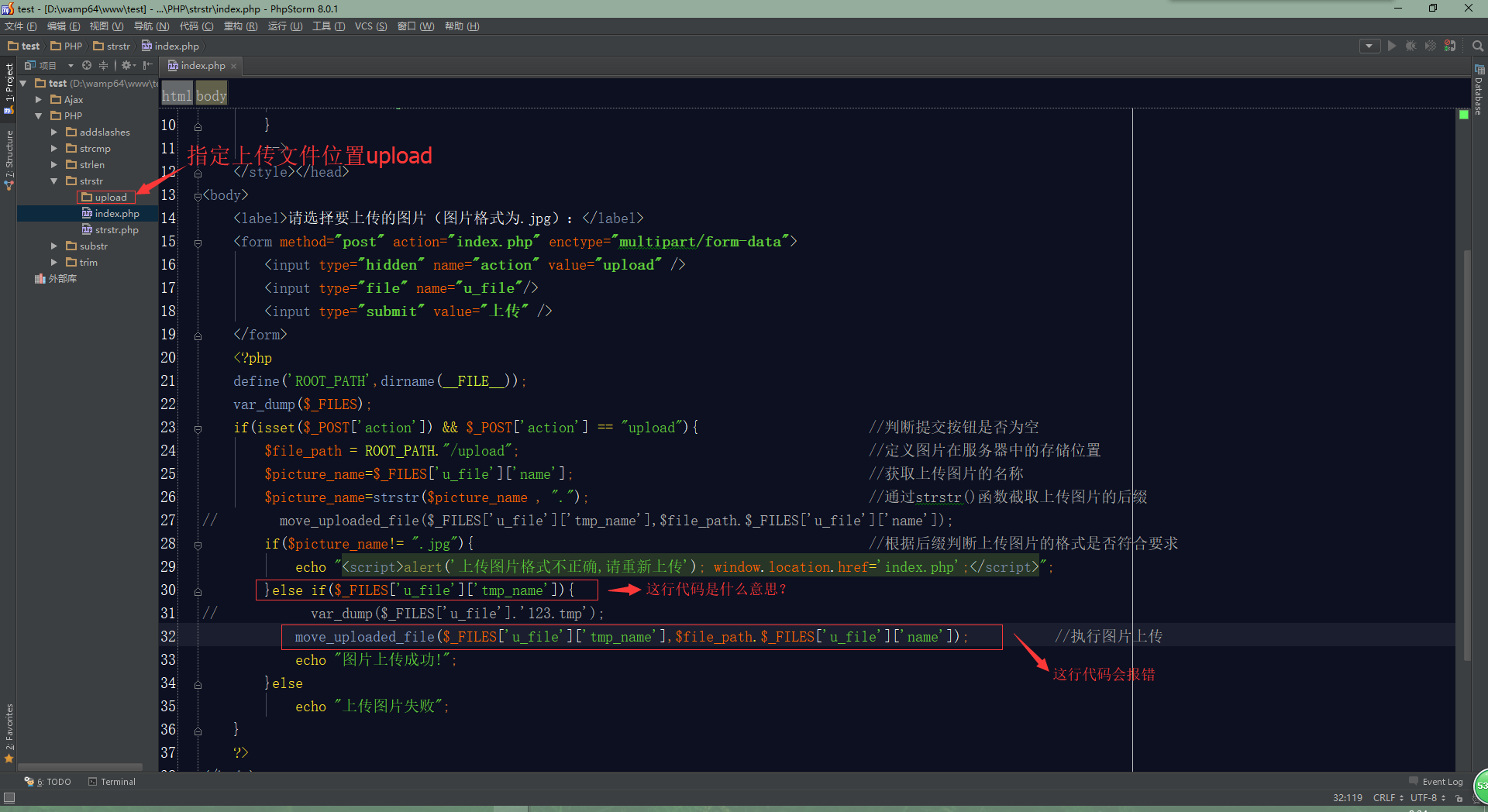Viewport: 1488px width, 812px height.
Task: Open the Structure side tab
Action: [9, 160]
